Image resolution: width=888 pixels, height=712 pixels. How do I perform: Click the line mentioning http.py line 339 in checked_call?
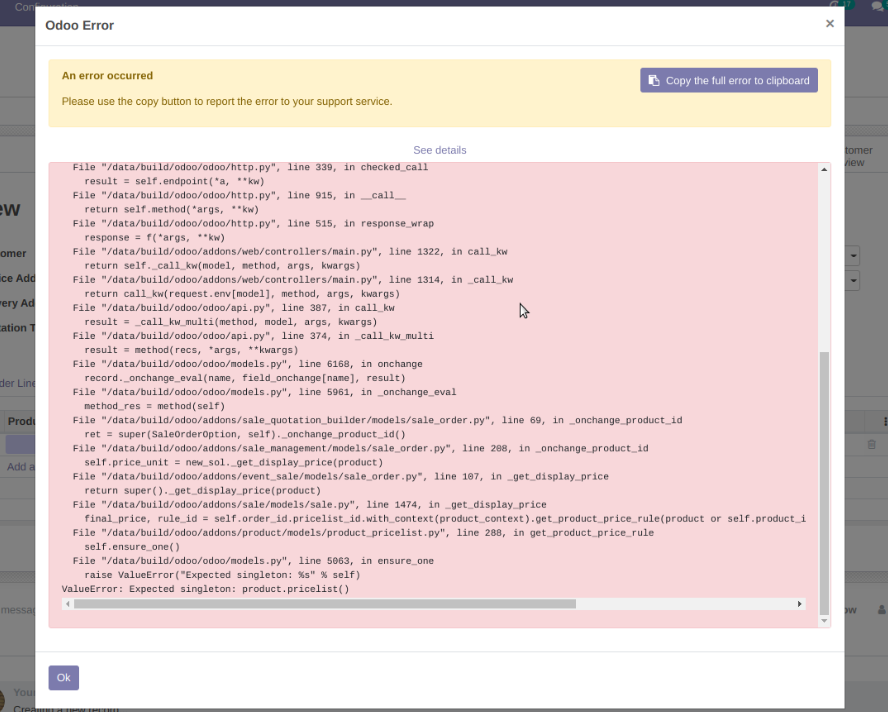point(250,167)
